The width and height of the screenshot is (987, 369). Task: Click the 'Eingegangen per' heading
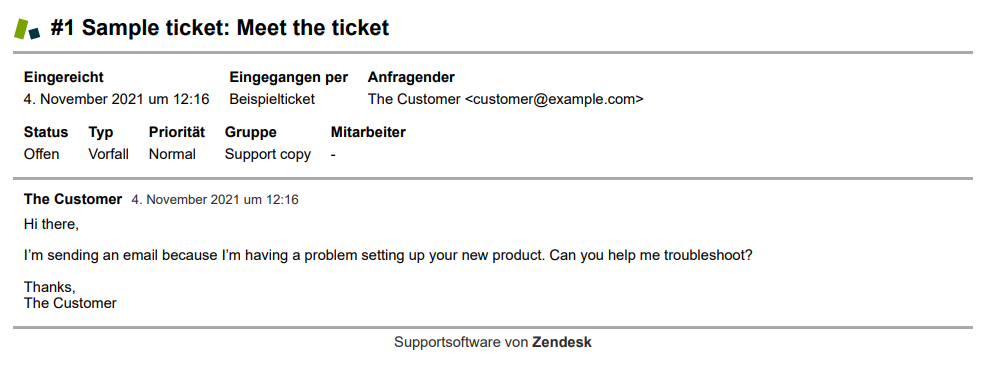point(288,77)
